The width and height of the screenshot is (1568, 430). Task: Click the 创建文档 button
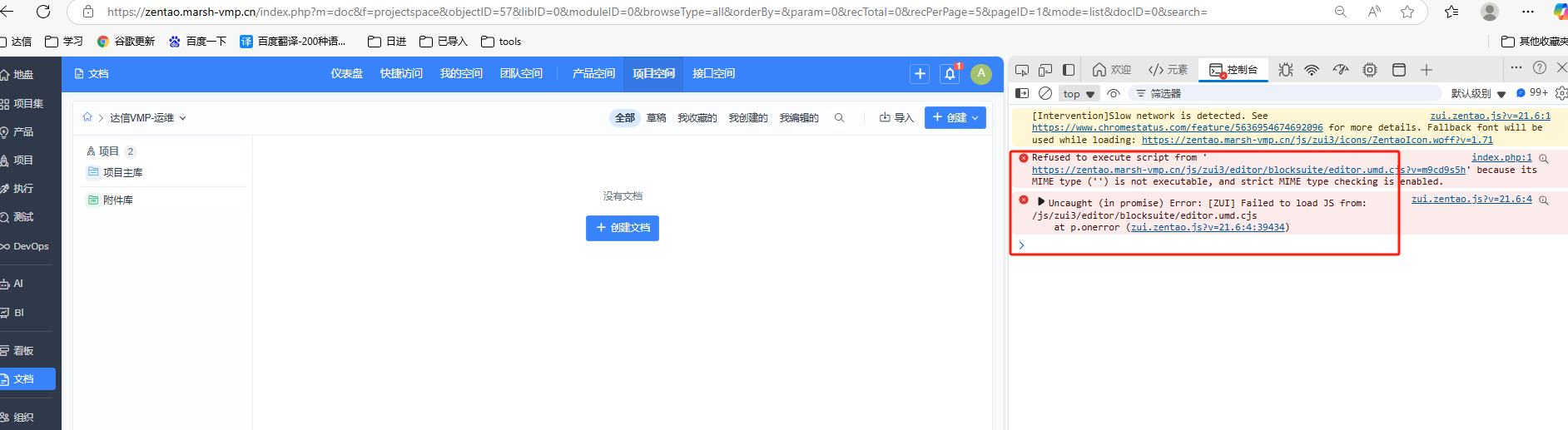click(x=623, y=228)
